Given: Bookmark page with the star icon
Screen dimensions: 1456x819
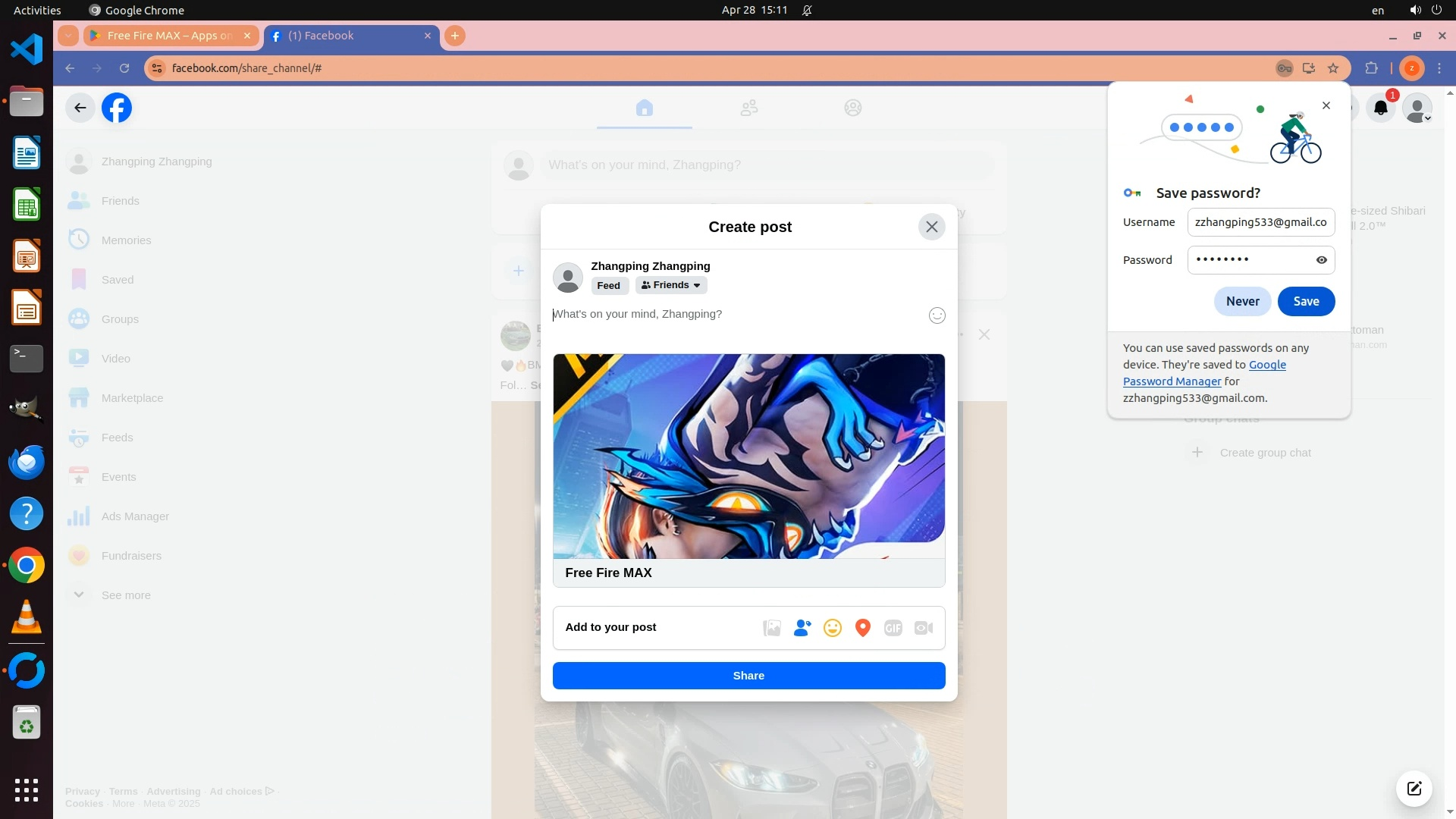Looking at the screenshot, I should click(1333, 68).
